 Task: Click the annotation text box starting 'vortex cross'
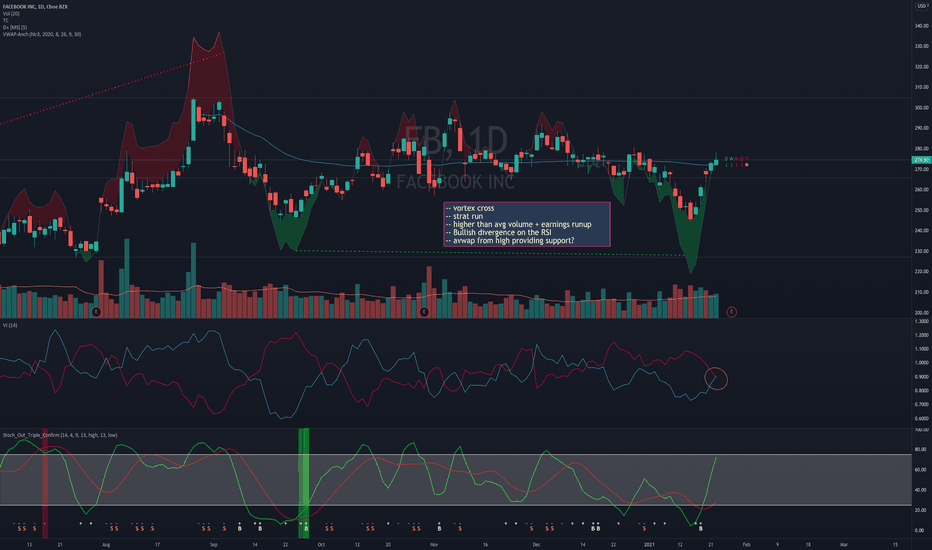pos(527,224)
